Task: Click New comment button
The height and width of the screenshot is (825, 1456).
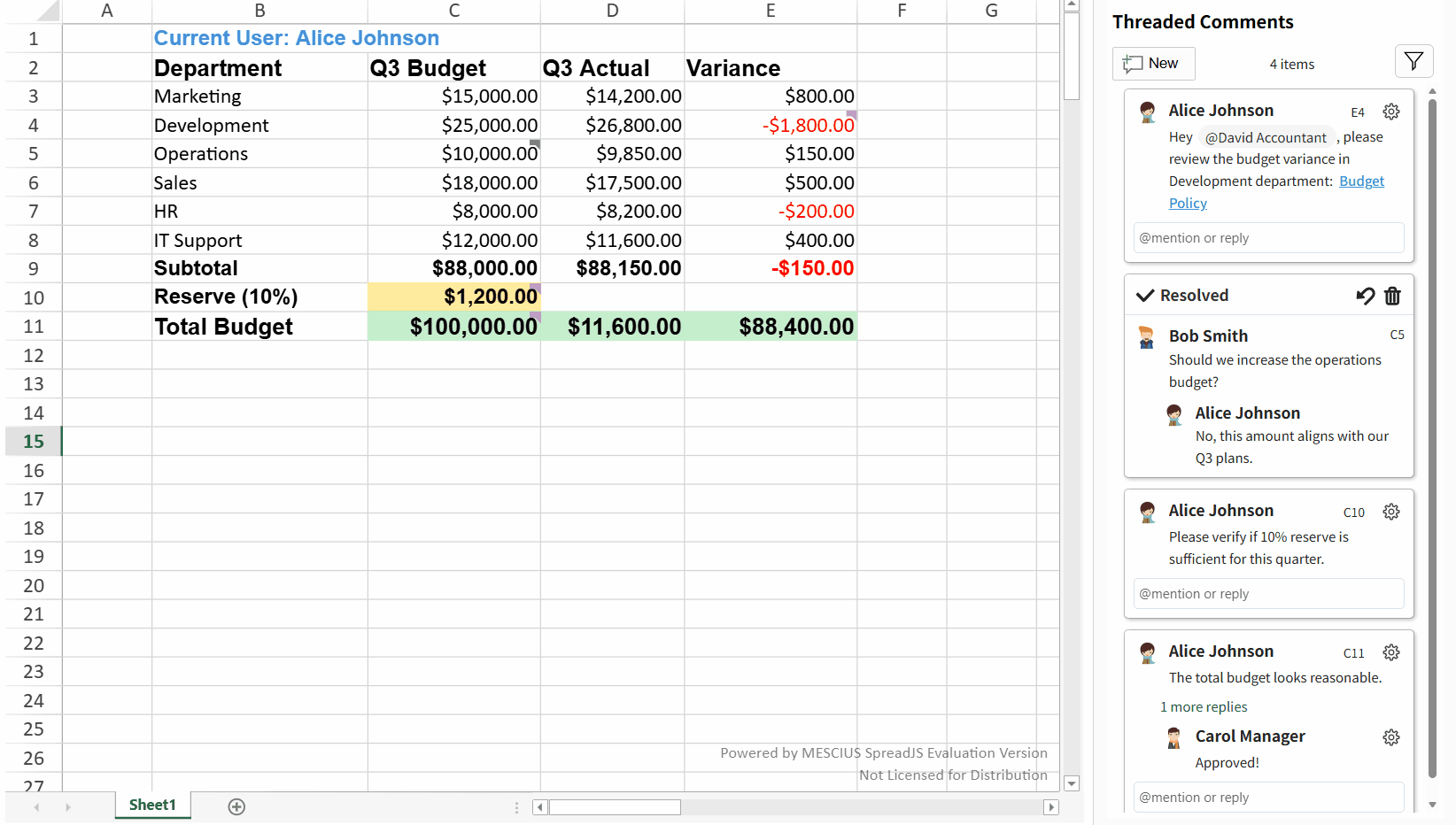Action: pyautogui.click(x=1153, y=64)
